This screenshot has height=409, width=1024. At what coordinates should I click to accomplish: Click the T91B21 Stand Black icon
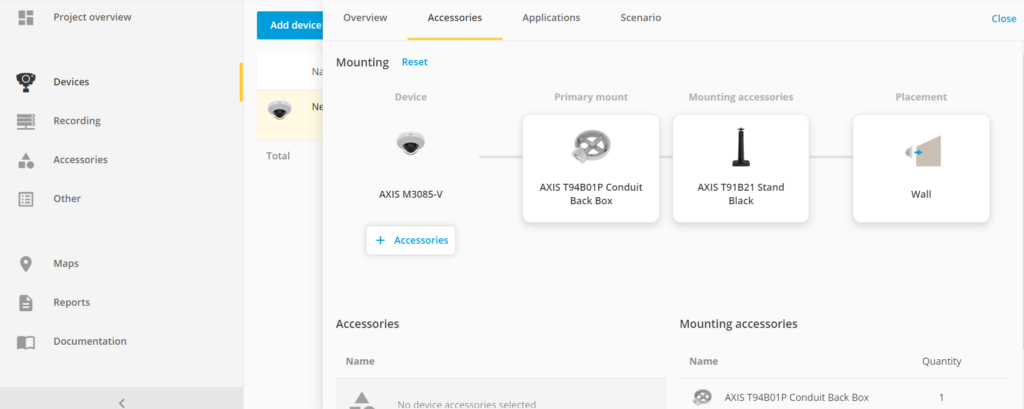pyautogui.click(x=741, y=147)
